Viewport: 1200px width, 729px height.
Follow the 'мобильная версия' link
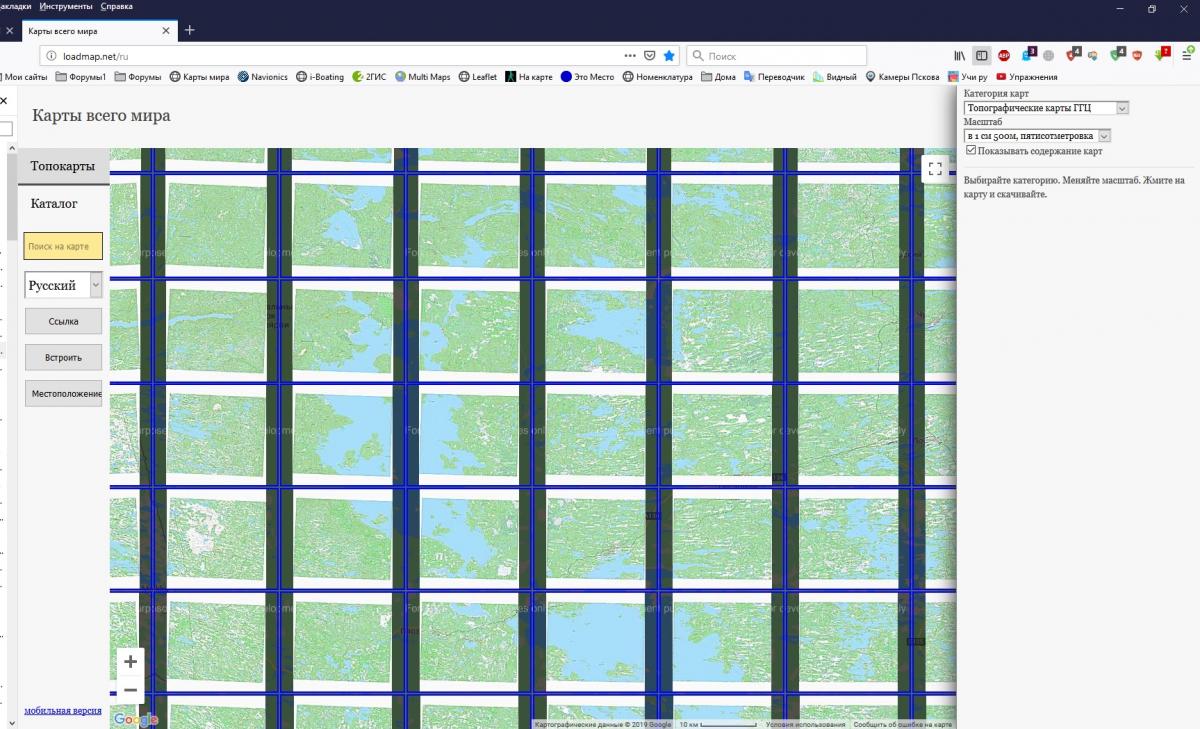click(x=63, y=711)
